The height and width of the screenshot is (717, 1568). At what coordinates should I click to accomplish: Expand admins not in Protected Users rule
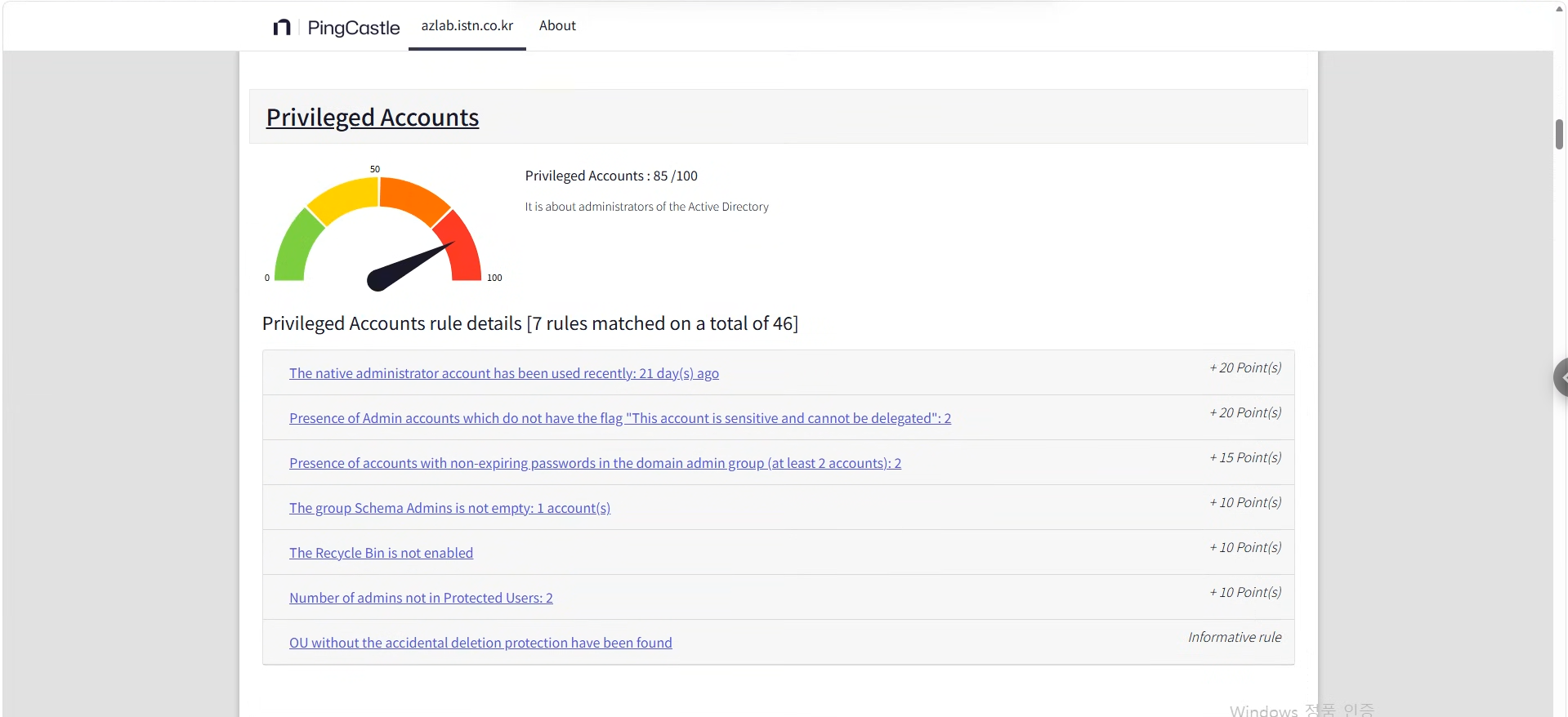point(421,598)
